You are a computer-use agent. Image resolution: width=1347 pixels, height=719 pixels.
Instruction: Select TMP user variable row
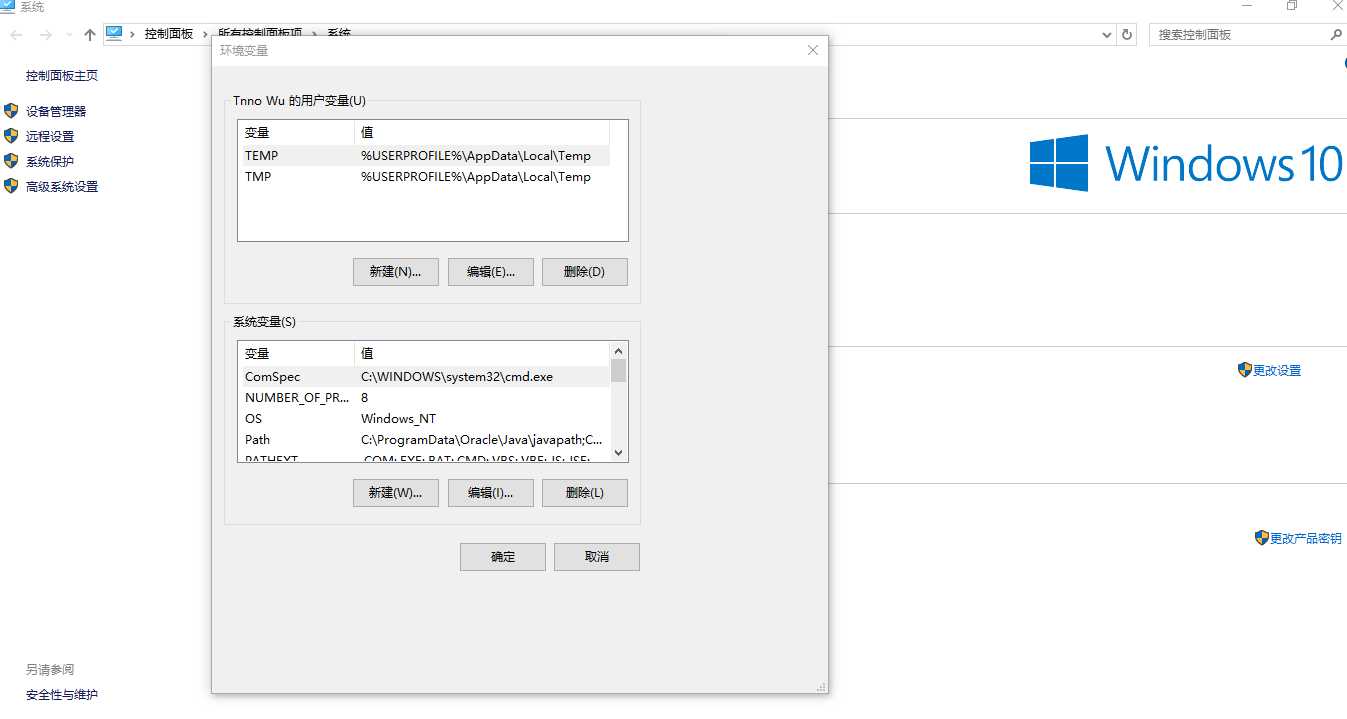(423, 176)
